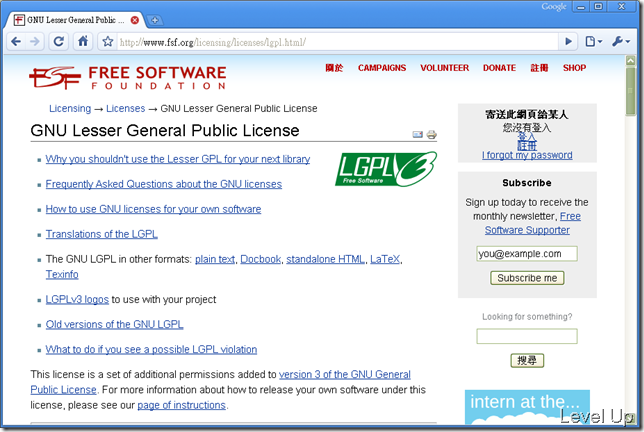The width and height of the screenshot is (644, 432).
Task: Print this page using printer icon
Action: click(432, 134)
